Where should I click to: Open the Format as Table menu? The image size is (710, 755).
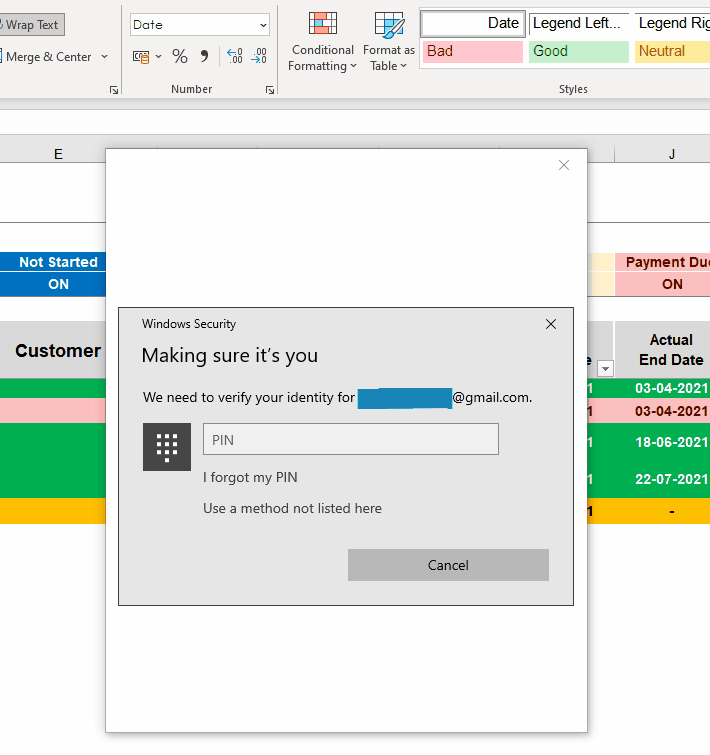pyautogui.click(x=388, y=41)
